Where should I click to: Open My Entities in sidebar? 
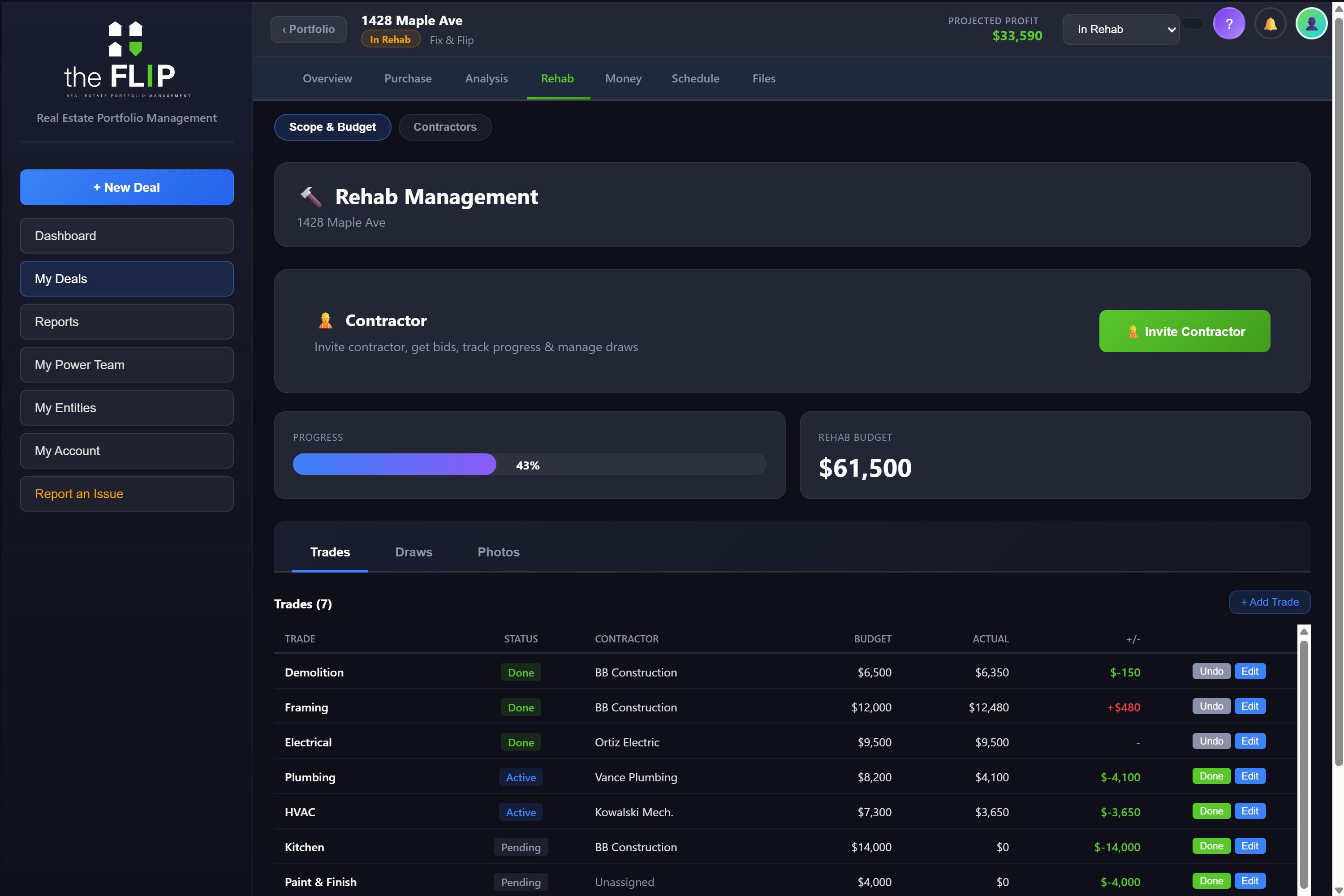coord(127,407)
